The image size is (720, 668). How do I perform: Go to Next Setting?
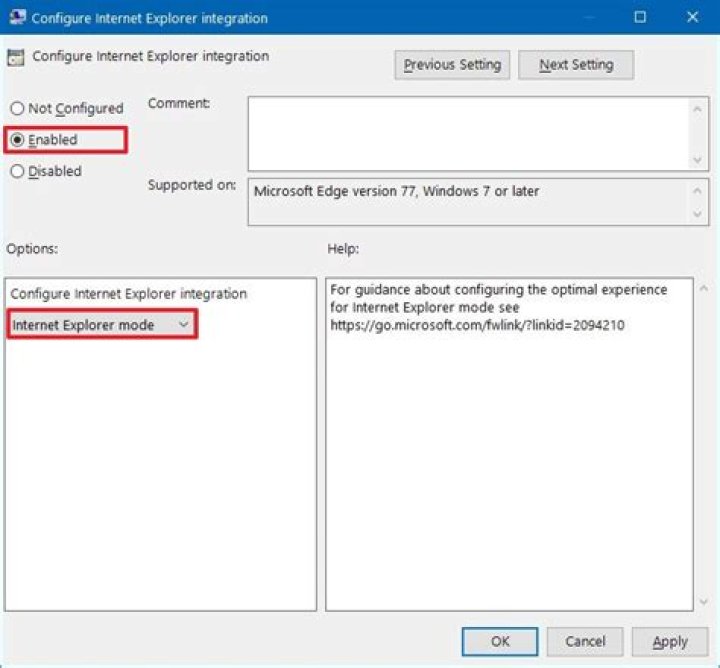click(x=576, y=65)
